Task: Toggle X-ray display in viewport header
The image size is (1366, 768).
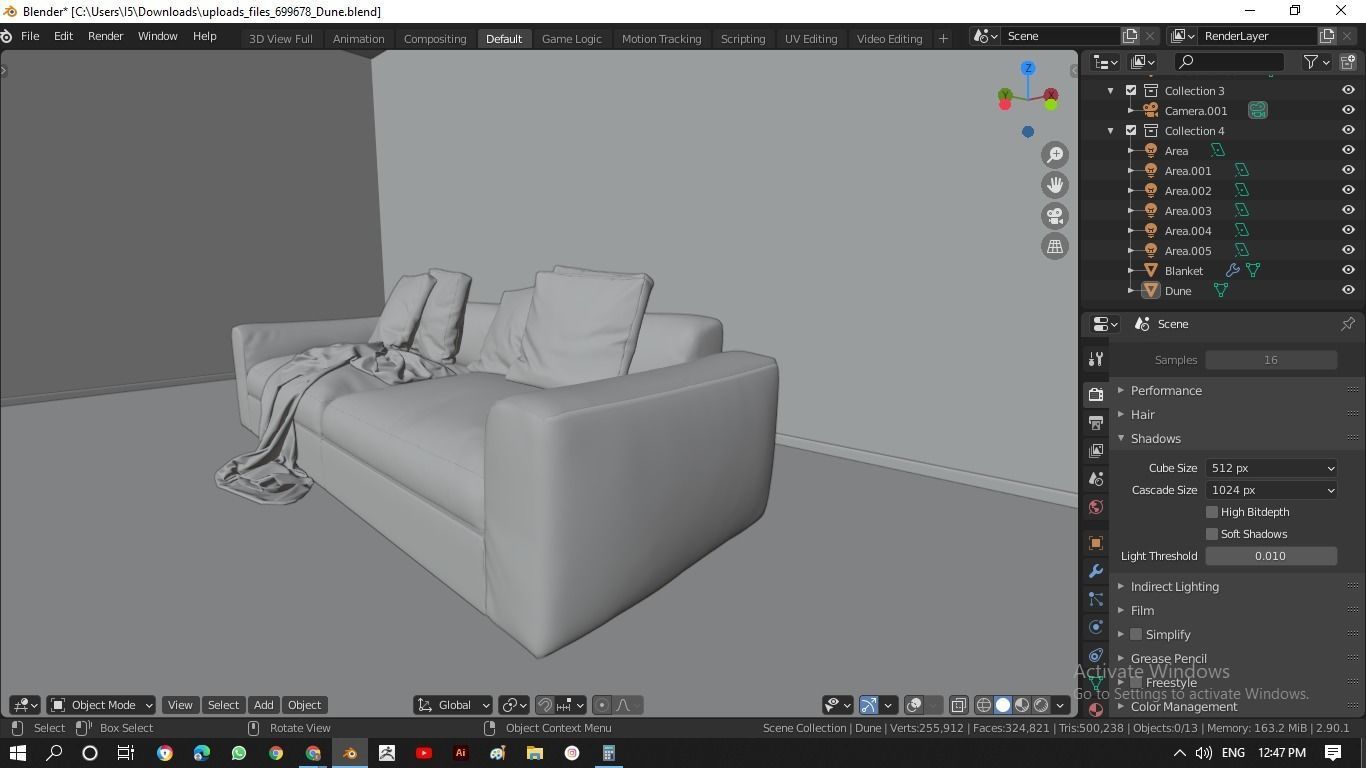Action: click(958, 705)
